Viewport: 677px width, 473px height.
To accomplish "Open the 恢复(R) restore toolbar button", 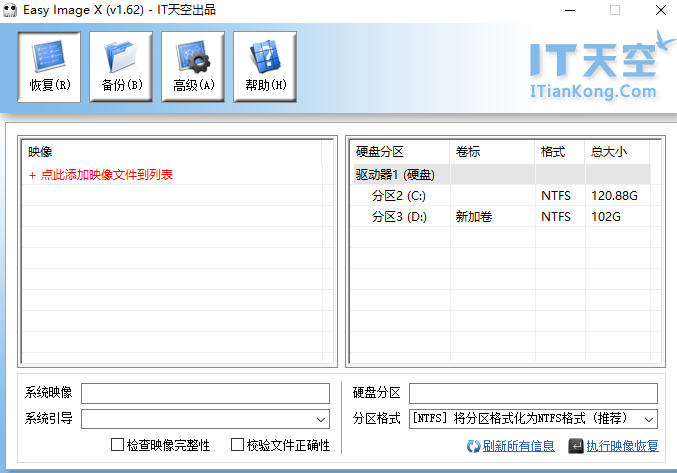I will point(49,67).
